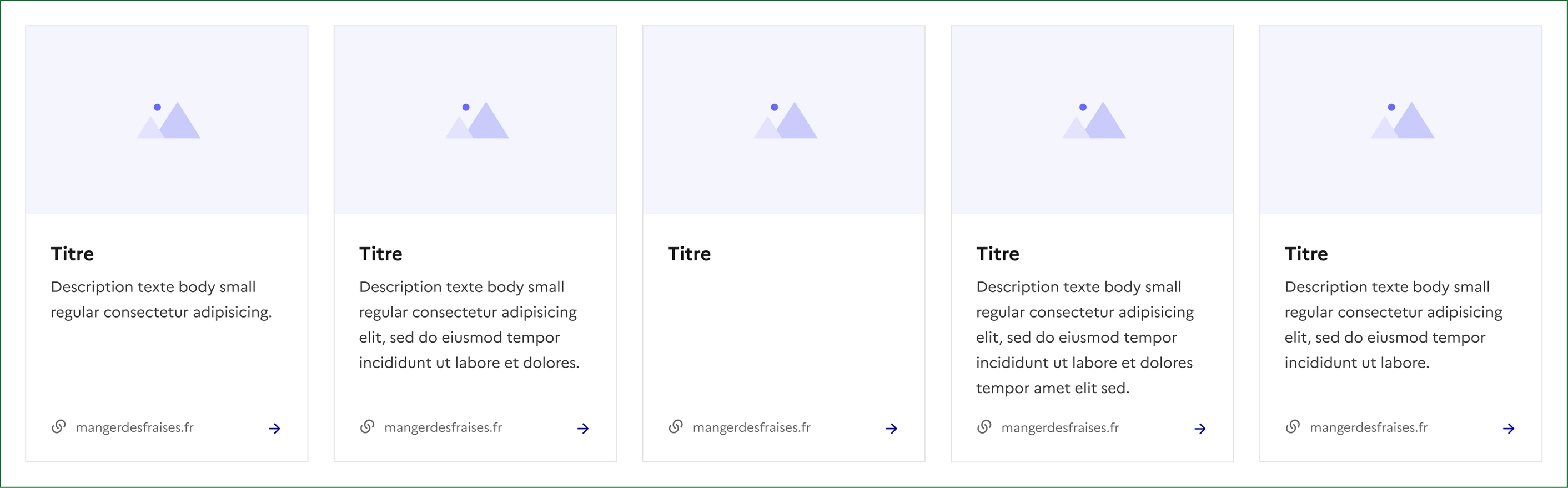Screen dimensions: 1568x488
Task: Click arrow icon on card ending "amet elit sed."
Action: click(x=1200, y=429)
